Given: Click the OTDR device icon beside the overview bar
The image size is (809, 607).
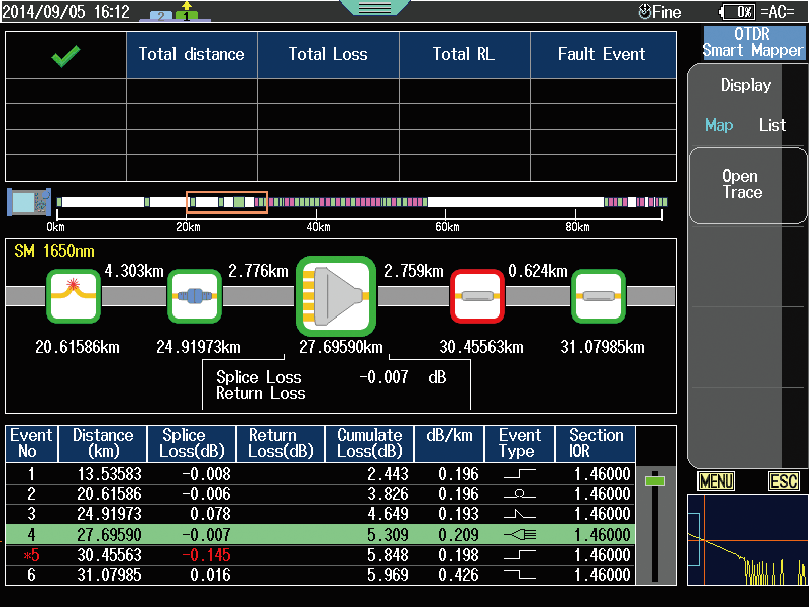Looking at the screenshot, I should tap(24, 201).
